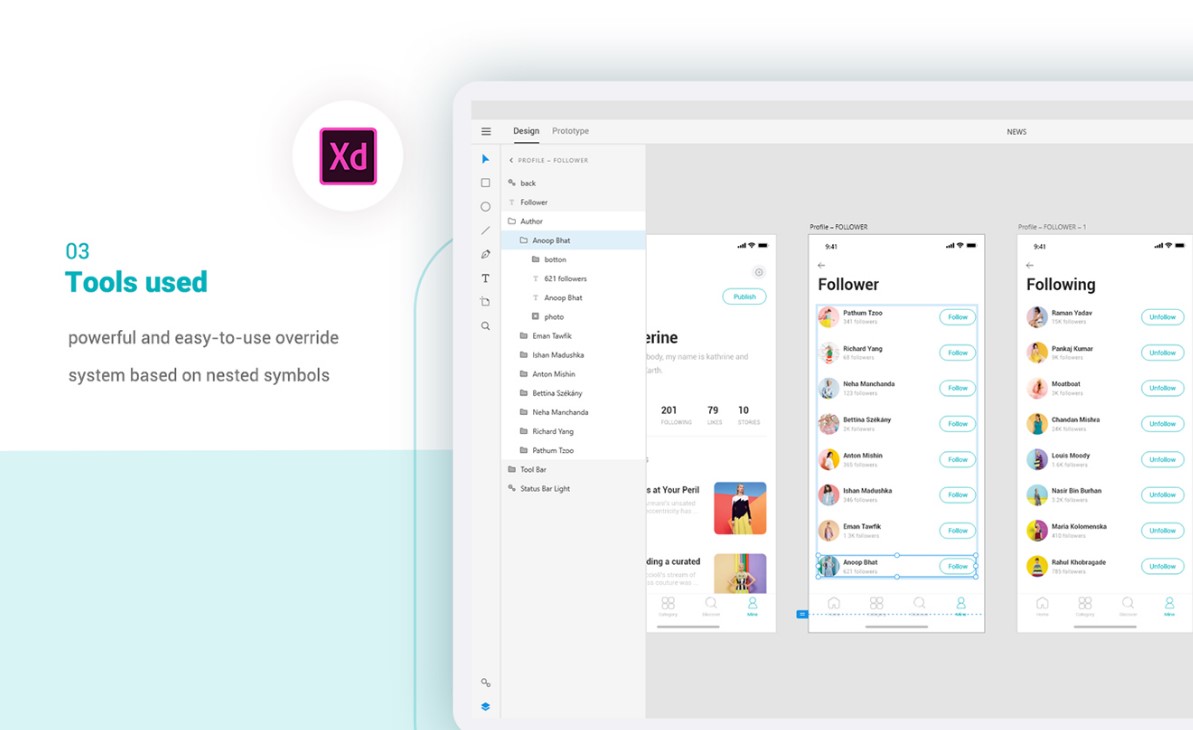Screen dimensions: 1193x730
Task: Click Follow button next to Richard Yang
Action: pos(957,352)
